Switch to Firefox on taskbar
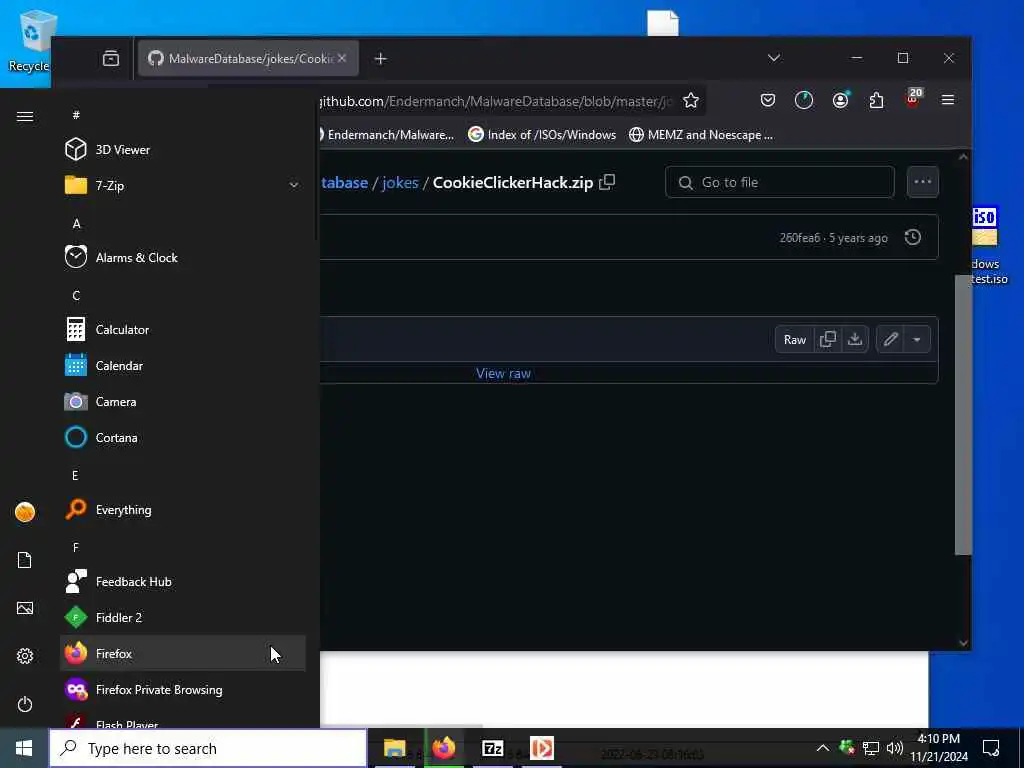1024x768 pixels. (444, 748)
